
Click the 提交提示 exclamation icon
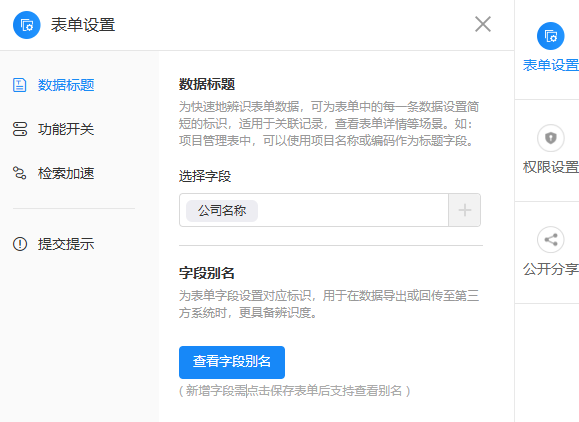(20, 244)
